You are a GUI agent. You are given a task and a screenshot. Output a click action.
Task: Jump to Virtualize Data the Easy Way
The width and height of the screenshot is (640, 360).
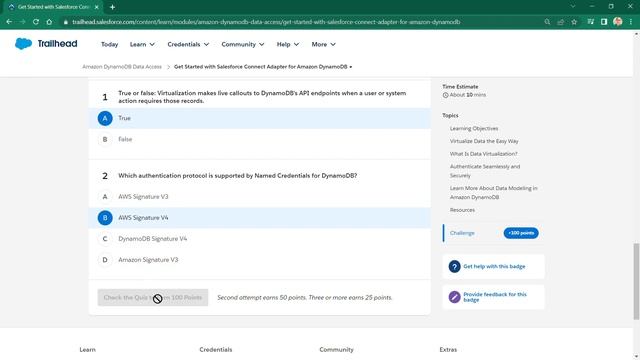(484, 141)
